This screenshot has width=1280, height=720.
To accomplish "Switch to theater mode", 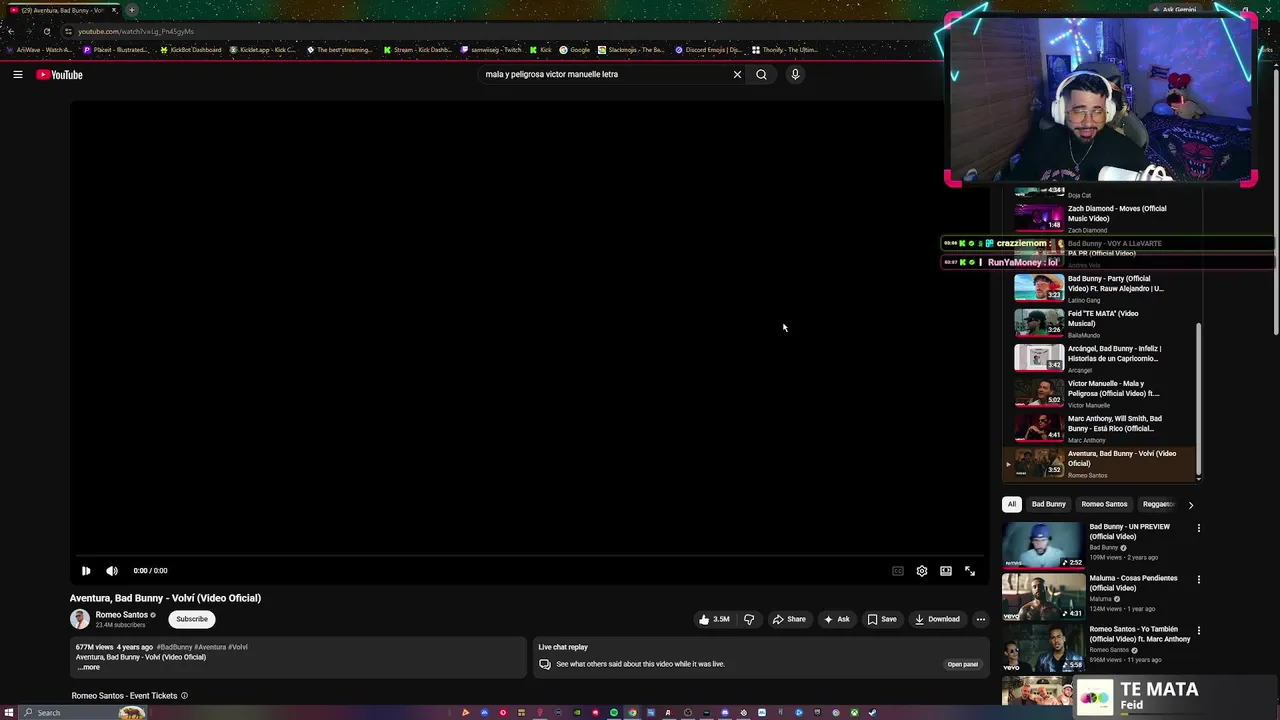I will point(946,571).
